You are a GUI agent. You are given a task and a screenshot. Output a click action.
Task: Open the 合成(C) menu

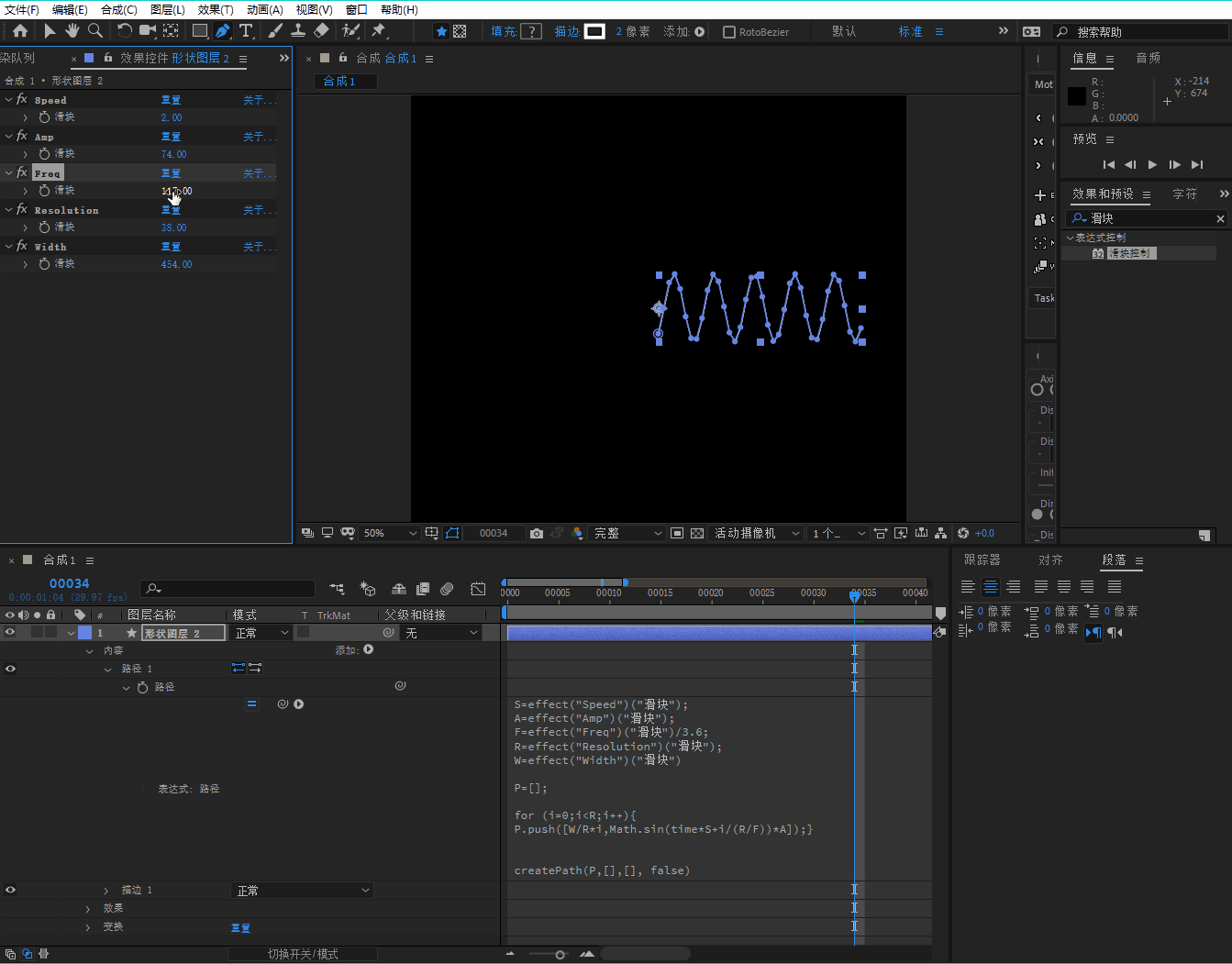click(x=119, y=9)
